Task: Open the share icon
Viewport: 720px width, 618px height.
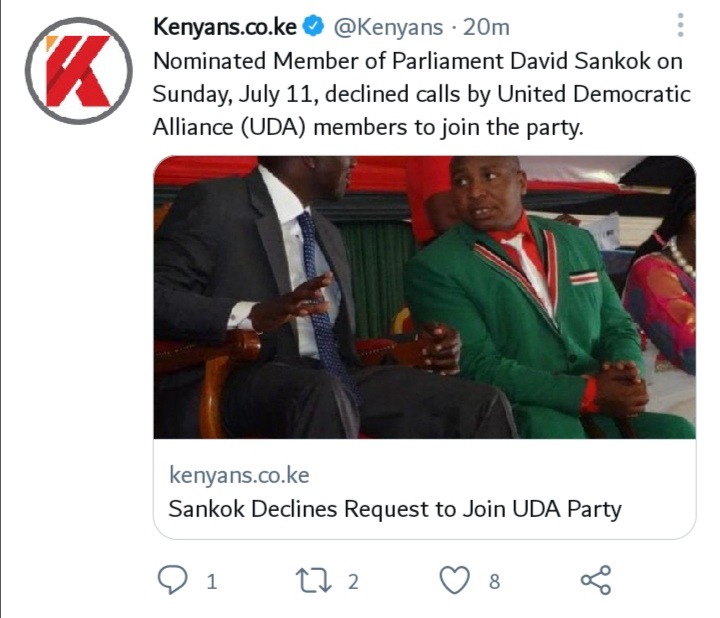Action: pos(596,580)
